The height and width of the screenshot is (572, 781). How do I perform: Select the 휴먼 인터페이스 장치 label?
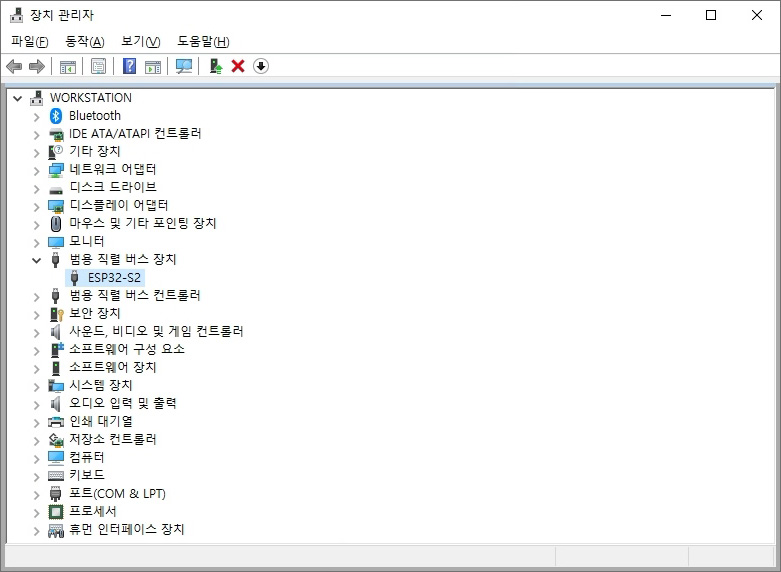pos(127,529)
